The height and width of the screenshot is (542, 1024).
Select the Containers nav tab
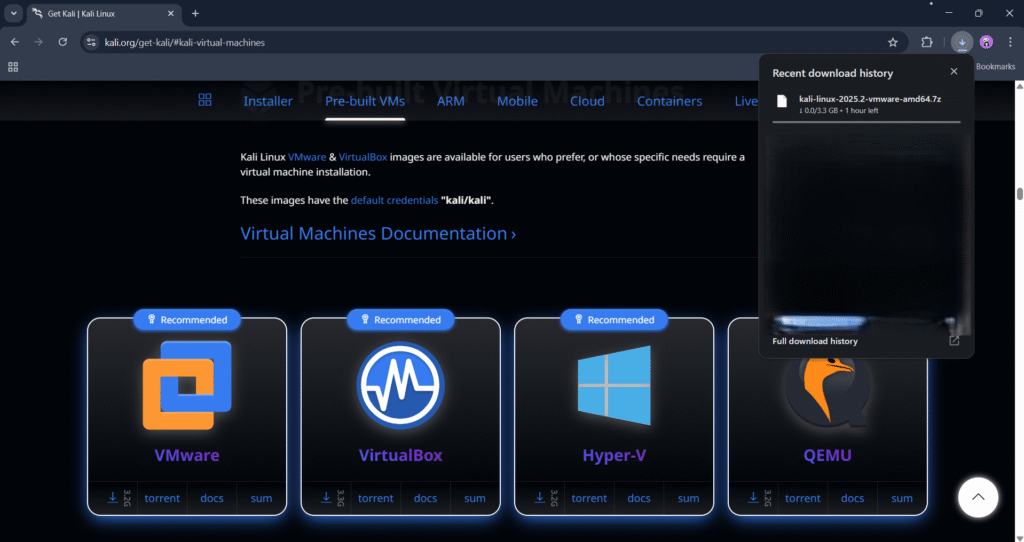click(x=669, y=101)
